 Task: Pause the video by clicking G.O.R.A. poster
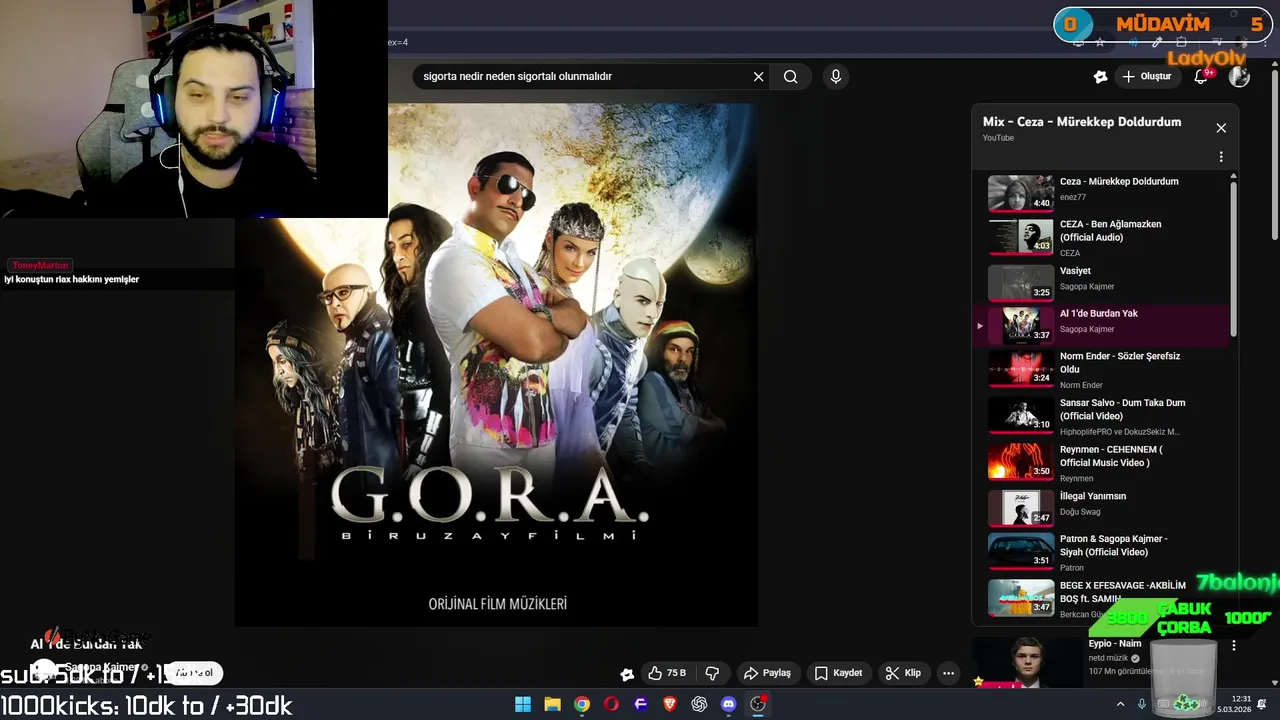496,365
